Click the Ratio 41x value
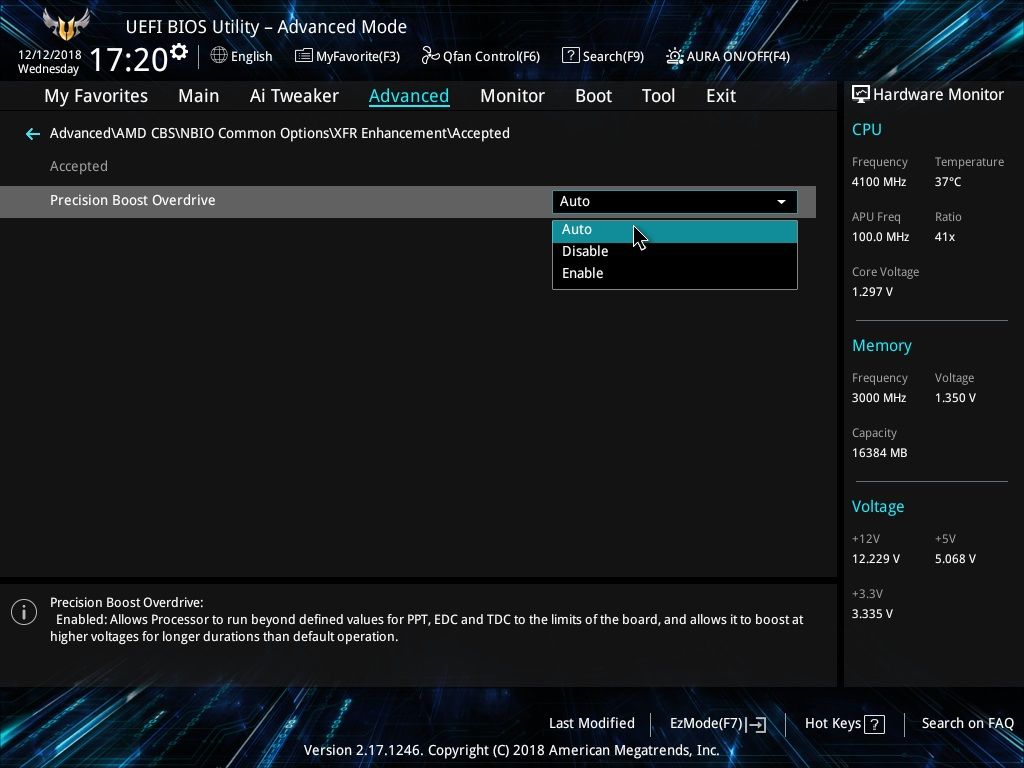 pyautogui.click(x=944, y=237)
